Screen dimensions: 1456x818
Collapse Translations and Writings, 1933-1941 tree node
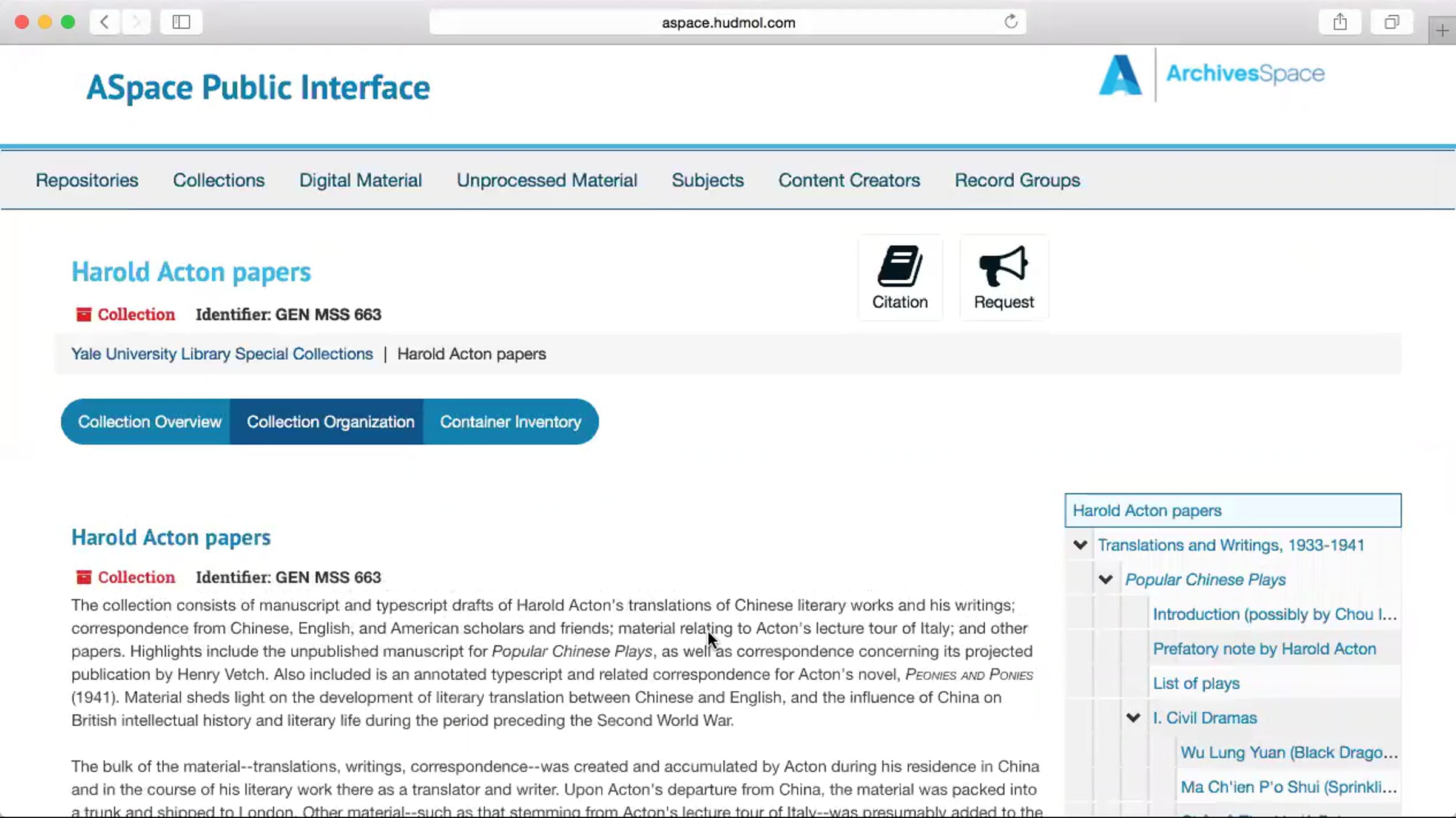pos(1080,545)
